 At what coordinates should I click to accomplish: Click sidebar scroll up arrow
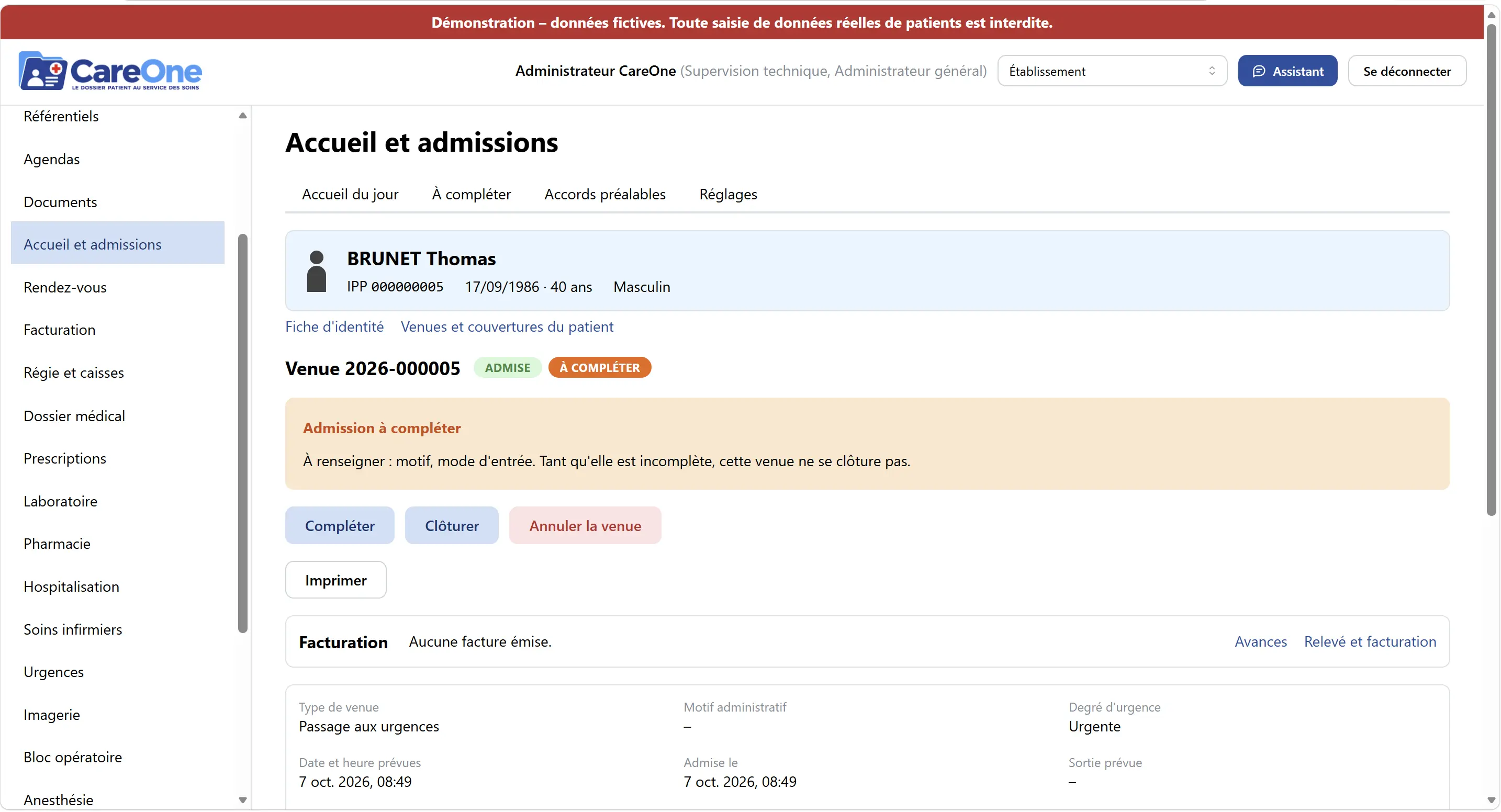pos(243,115)
